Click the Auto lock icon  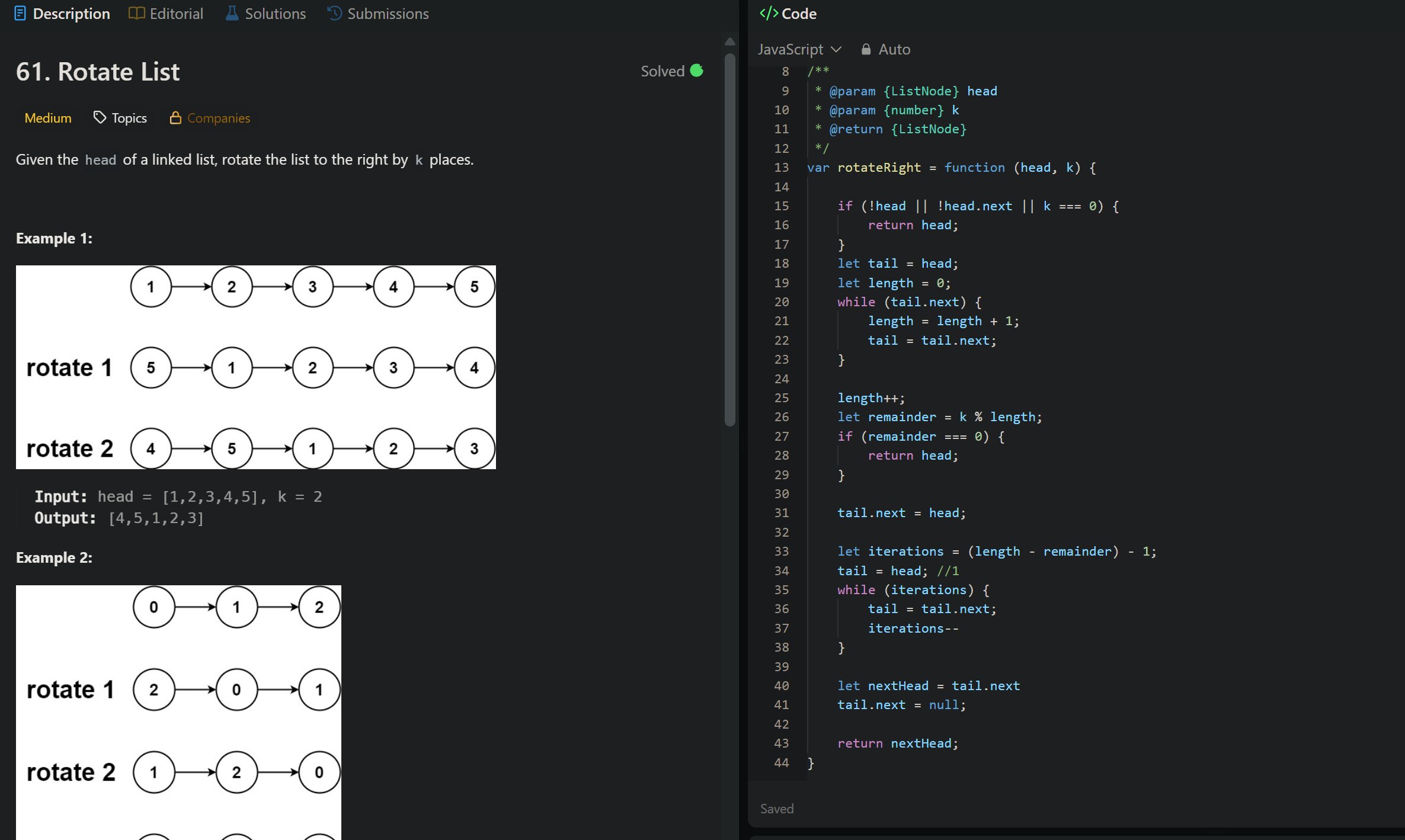coord(866,49)
